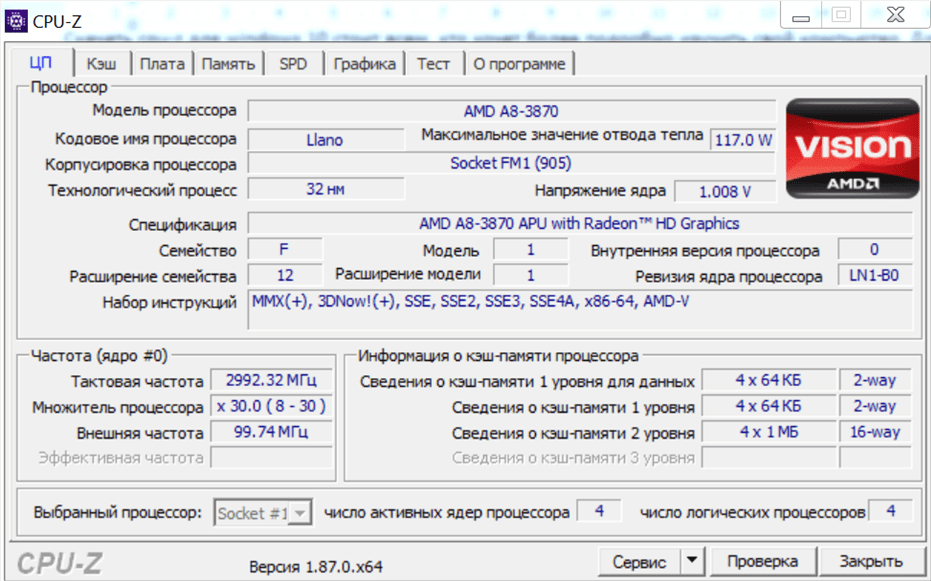Select the Память tab
This screenshot has width=931, height=581.
(228, 64)
